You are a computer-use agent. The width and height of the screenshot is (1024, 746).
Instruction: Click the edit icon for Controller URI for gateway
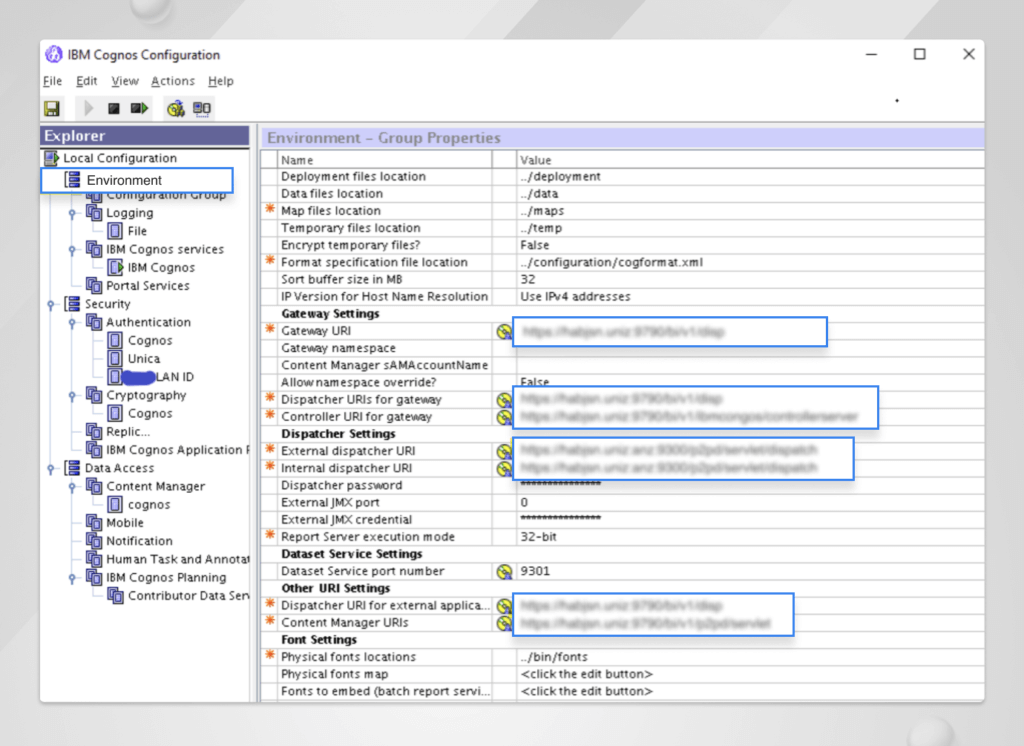click(502, 416)
